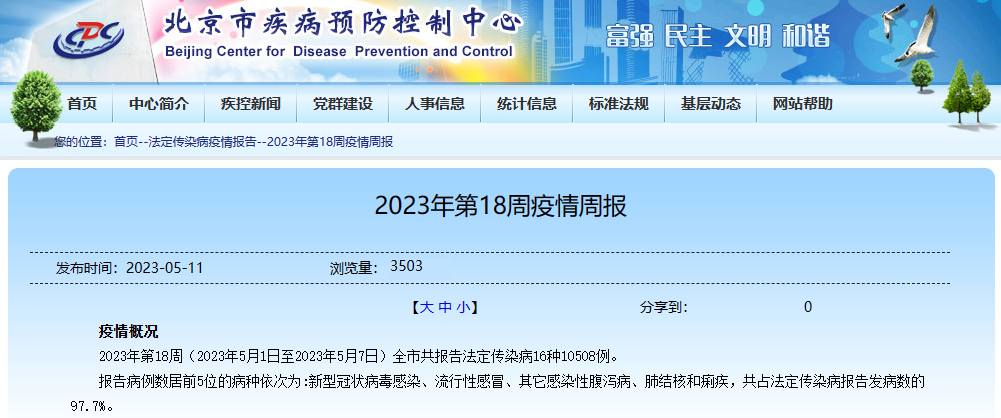Open the 基层动态 menu item
This screenshot has width=1001, height=418.
coord(710,103)
